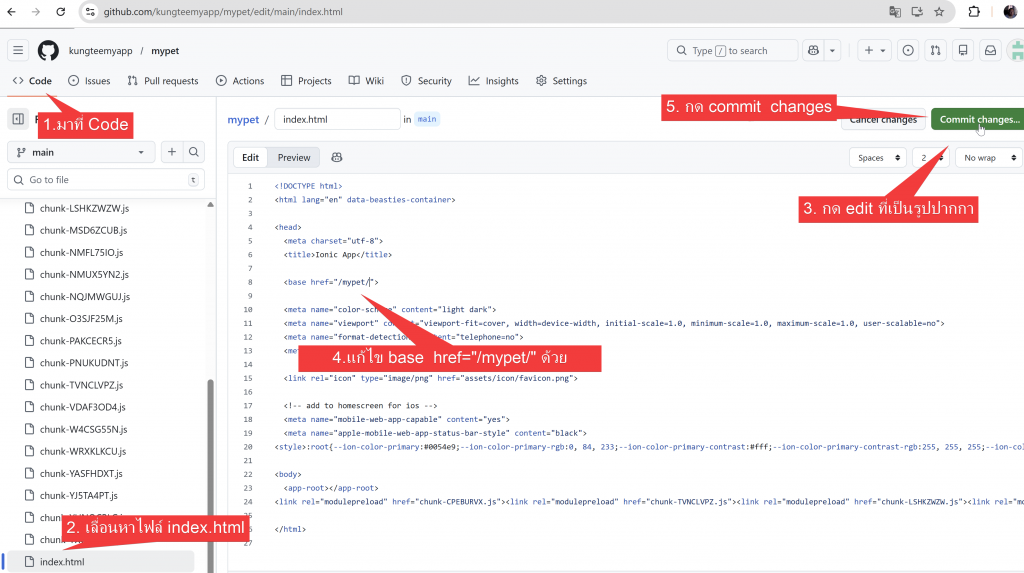Click the add file plus icon beside branch
Viewport: 1024px width, 573px height.
click(172, 152)
